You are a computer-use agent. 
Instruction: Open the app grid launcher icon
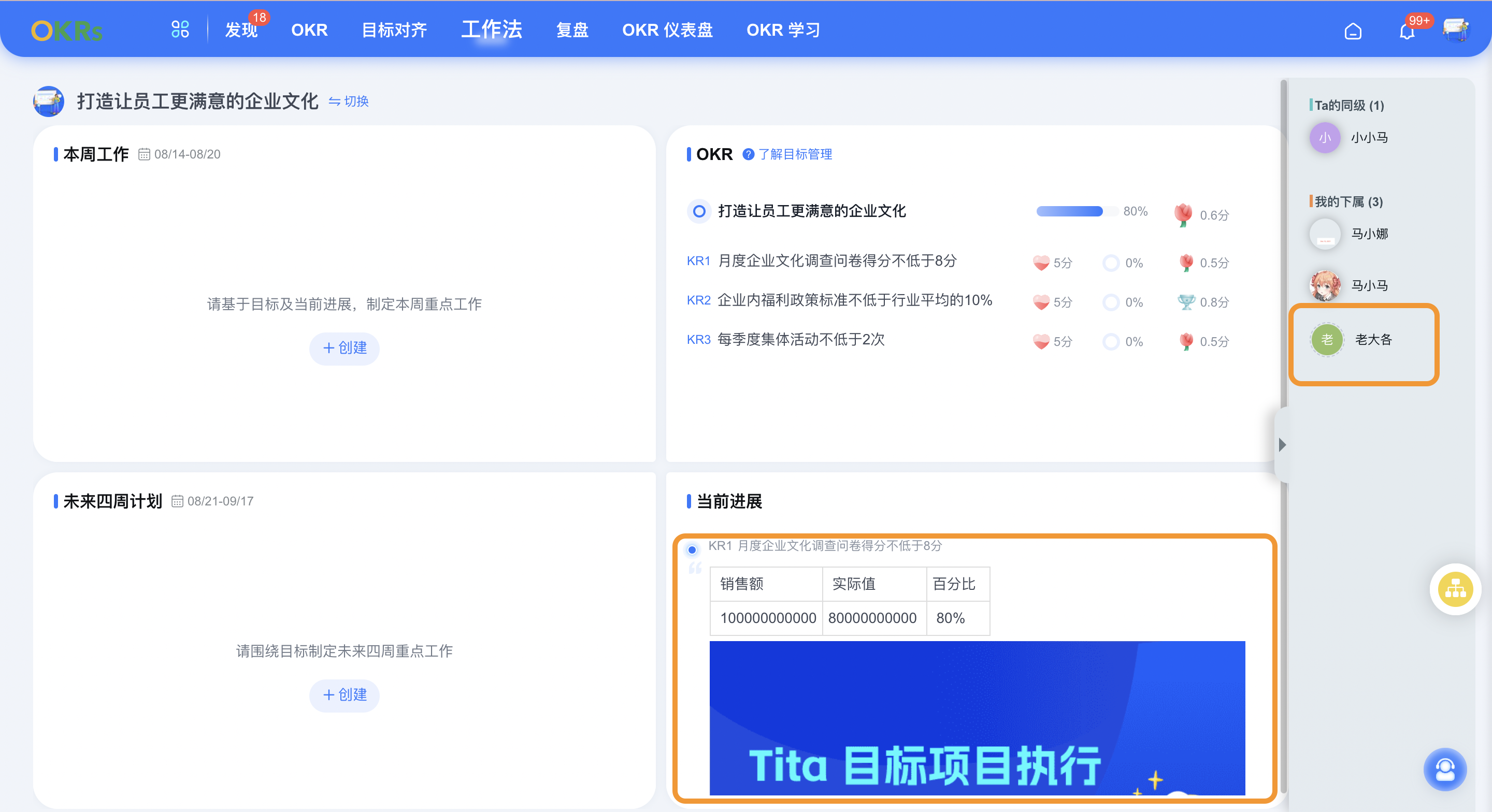coord(180,30)
